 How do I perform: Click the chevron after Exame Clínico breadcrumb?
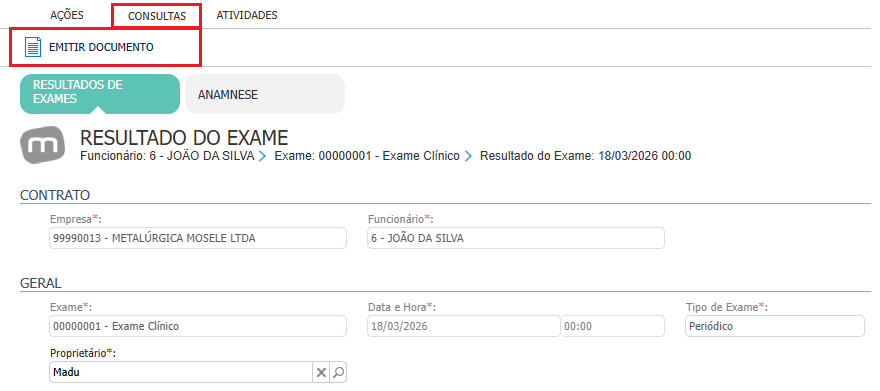[468, 157]
